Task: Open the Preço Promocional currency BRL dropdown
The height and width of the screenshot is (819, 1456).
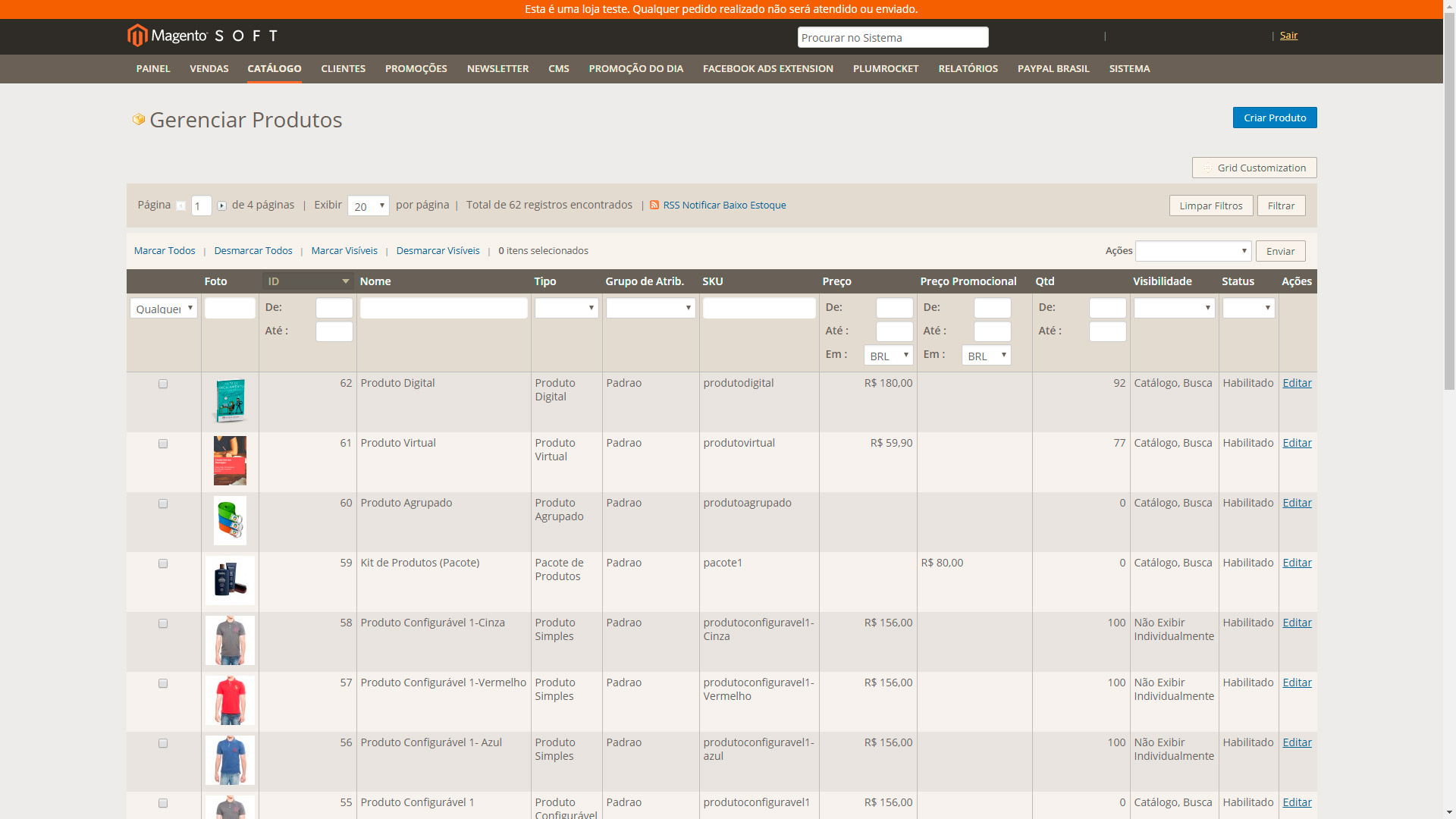Action: pos(987,355)
